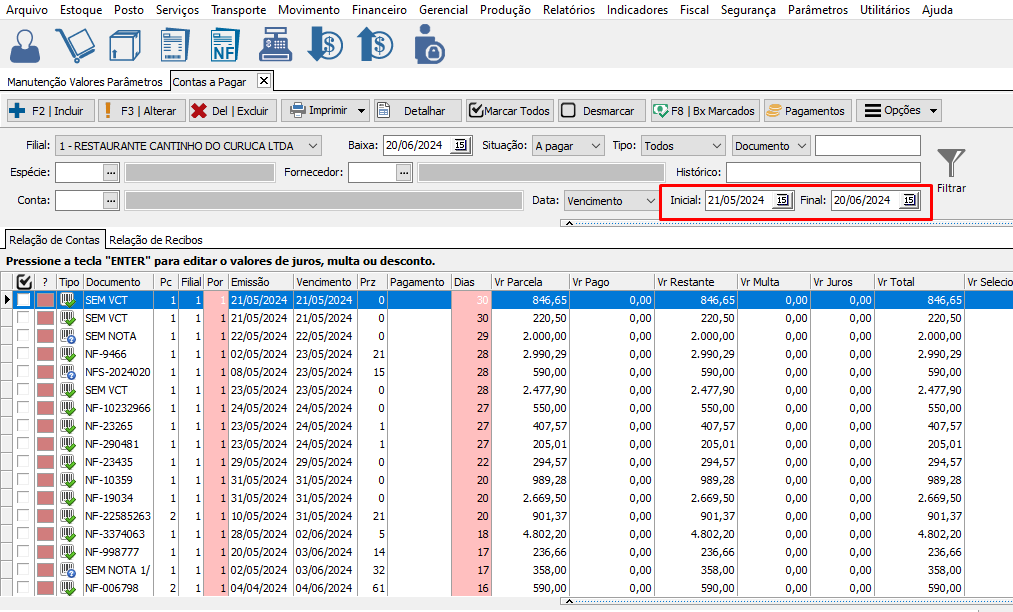Tick the checkbox for row NF-23265

23,426
